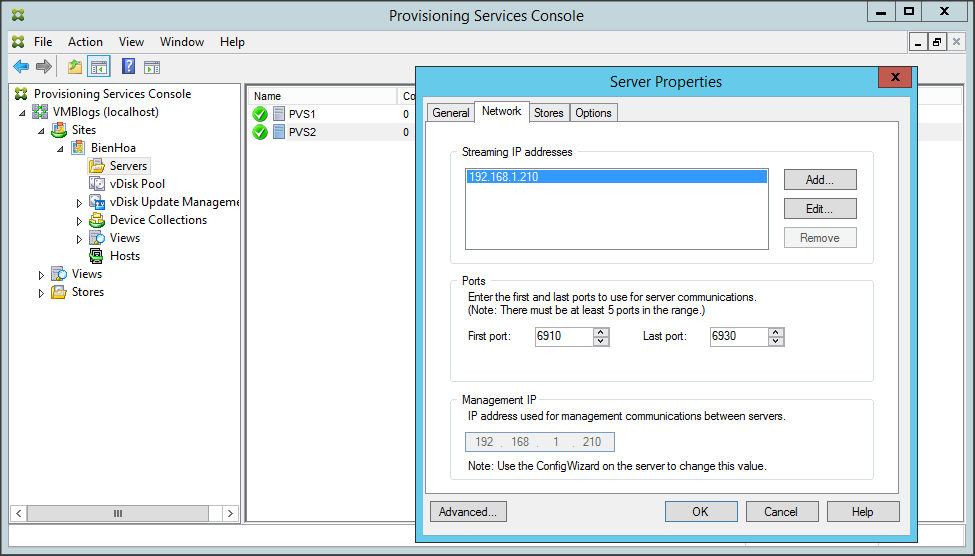Screen dimensions: 975x556
Task: Select the vDisk Pool node
Action: coord(137,184)
